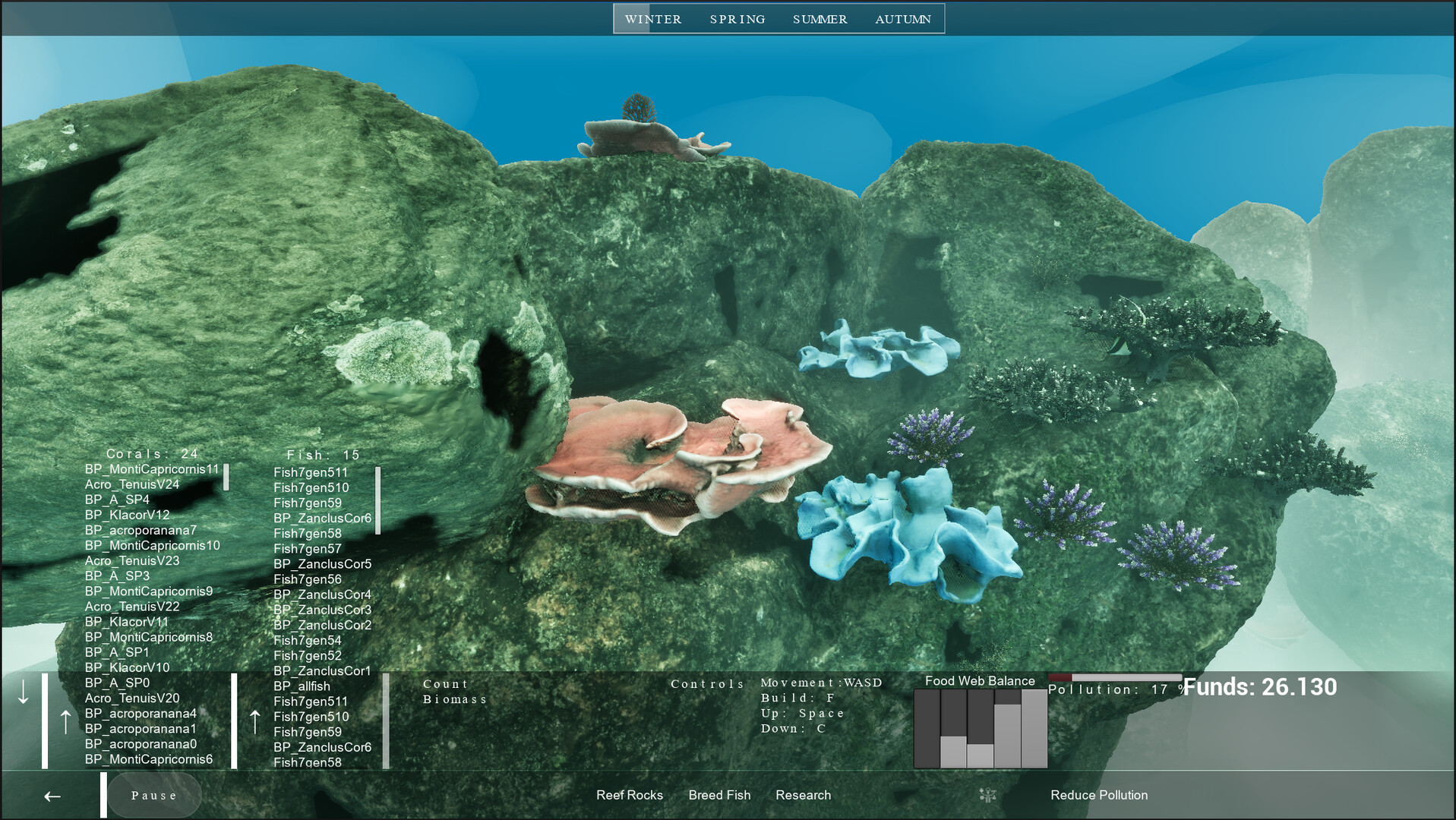Select BP_A_SP1 coral entry
The image size is (1456, 820).
(117, 652)
